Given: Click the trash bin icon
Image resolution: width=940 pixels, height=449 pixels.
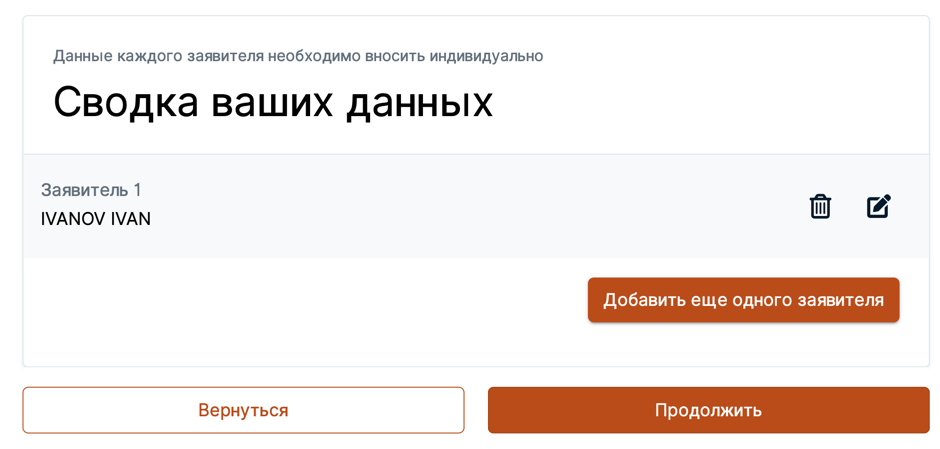Looking at the screenshot, I should pyautogui.click(x=820, y=206).
